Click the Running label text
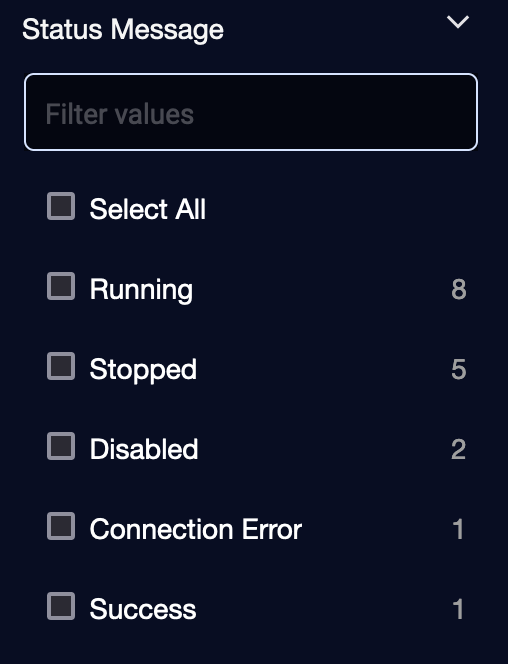Image resolution: width=508 pixels, height=664 pixels. click(x=141, y=290)
